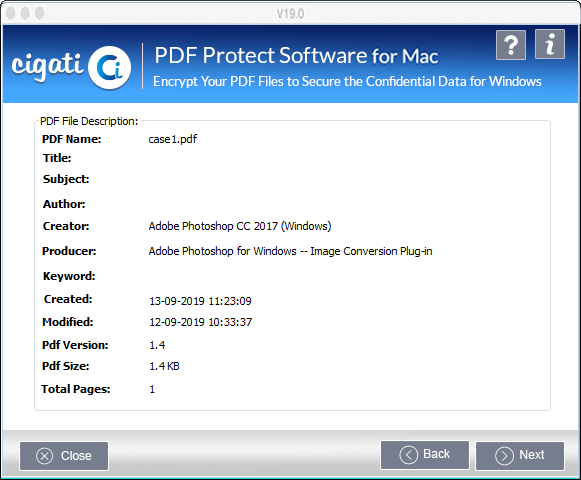
Task: Select the Producer value with 'Image Conversion Plug-in'
Action: 290,251
